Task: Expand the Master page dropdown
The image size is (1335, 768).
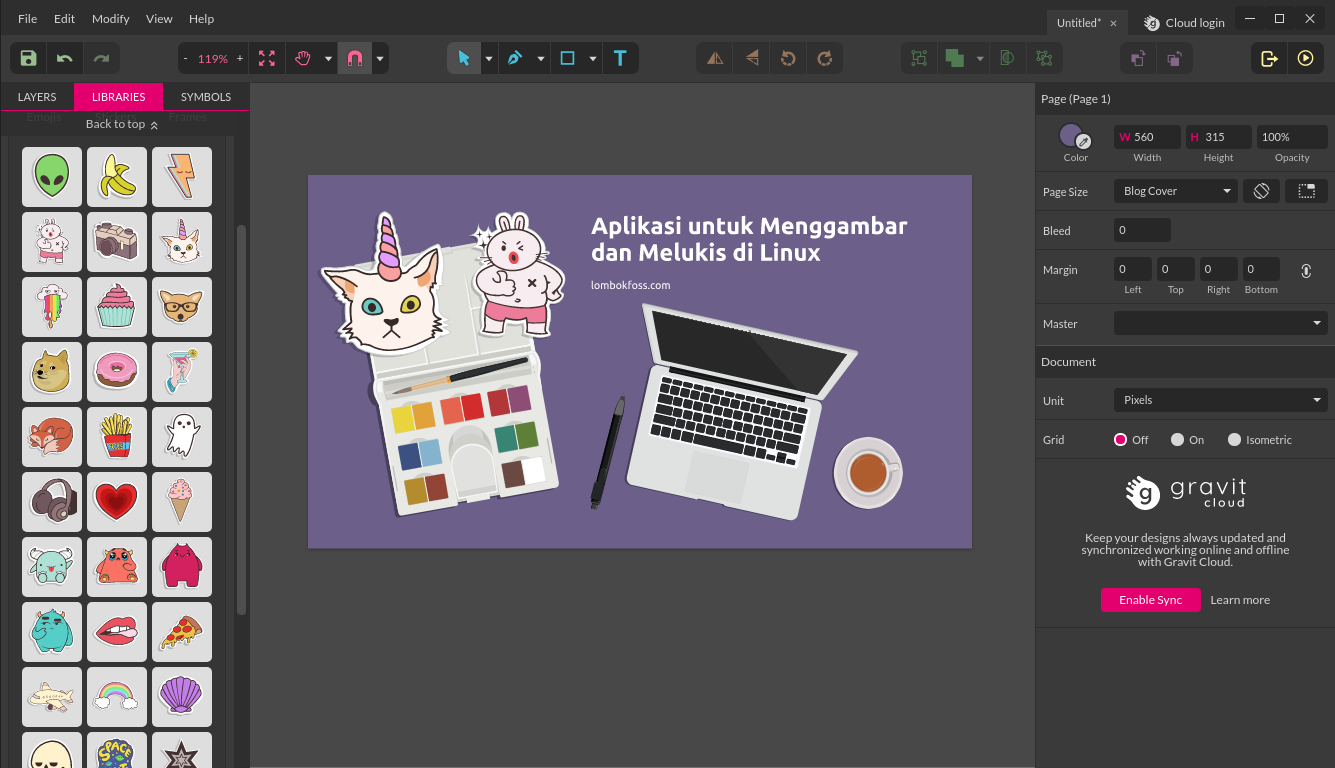Action: click(1220, 323)
